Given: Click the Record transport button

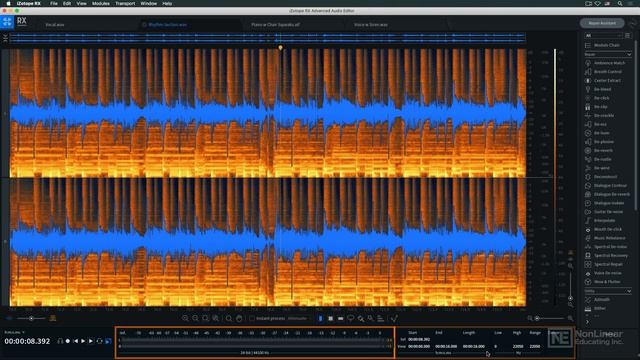Looking at the screenshot, I should click(x=68, y=341).
